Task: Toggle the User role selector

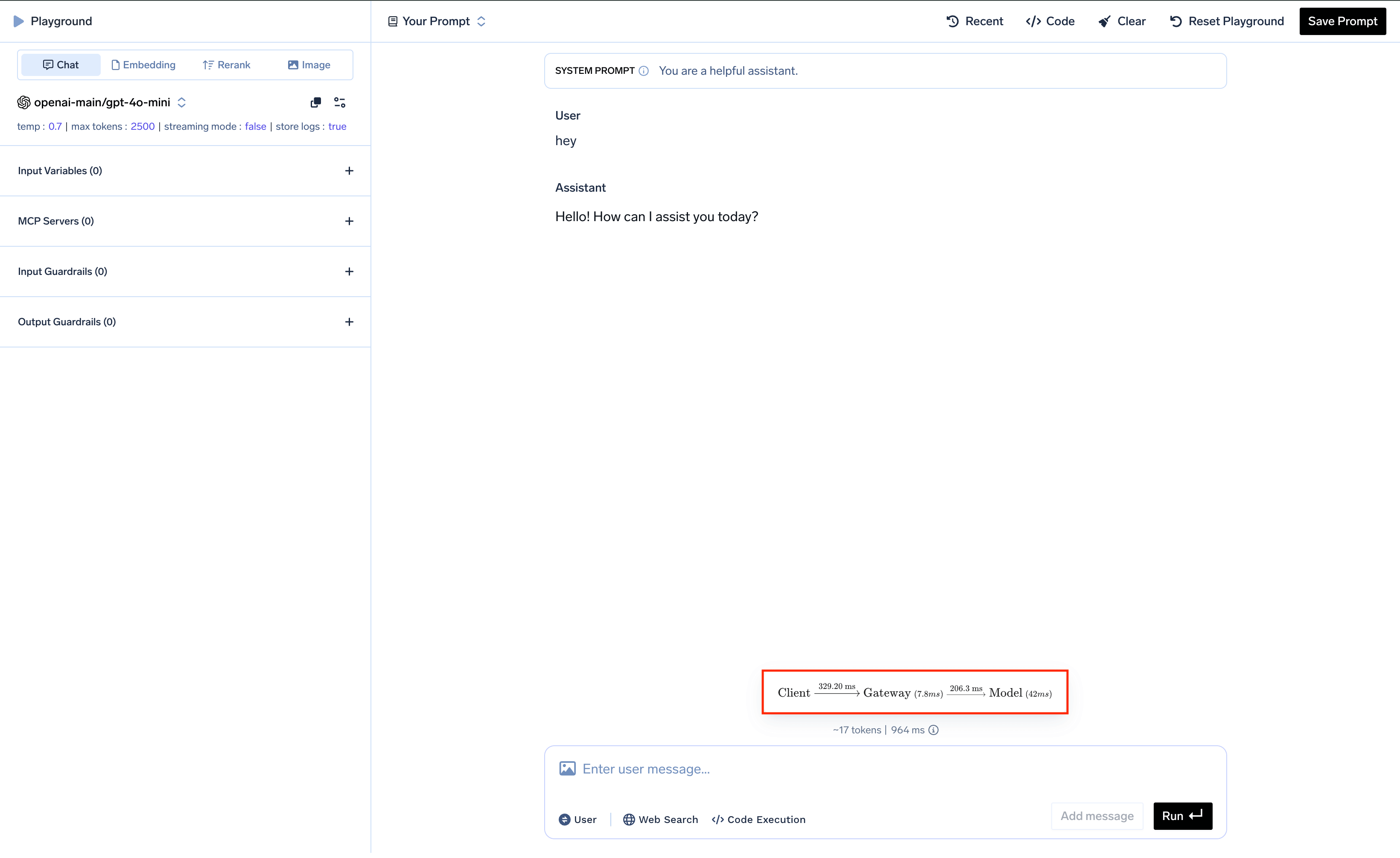Action: (578, 819)
